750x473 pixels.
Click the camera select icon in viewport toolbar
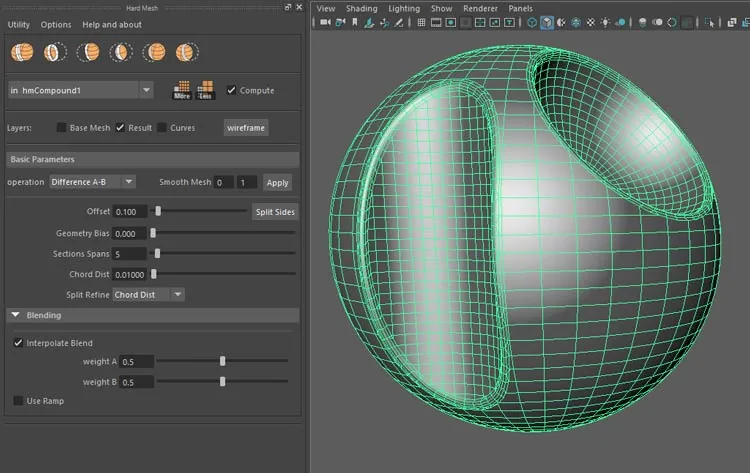(325, 22)
